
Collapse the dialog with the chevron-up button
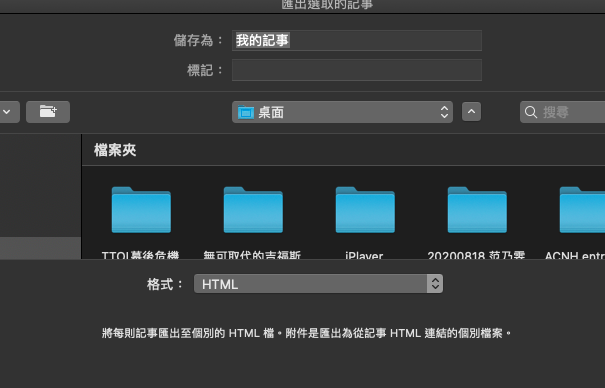pos(471,112)
